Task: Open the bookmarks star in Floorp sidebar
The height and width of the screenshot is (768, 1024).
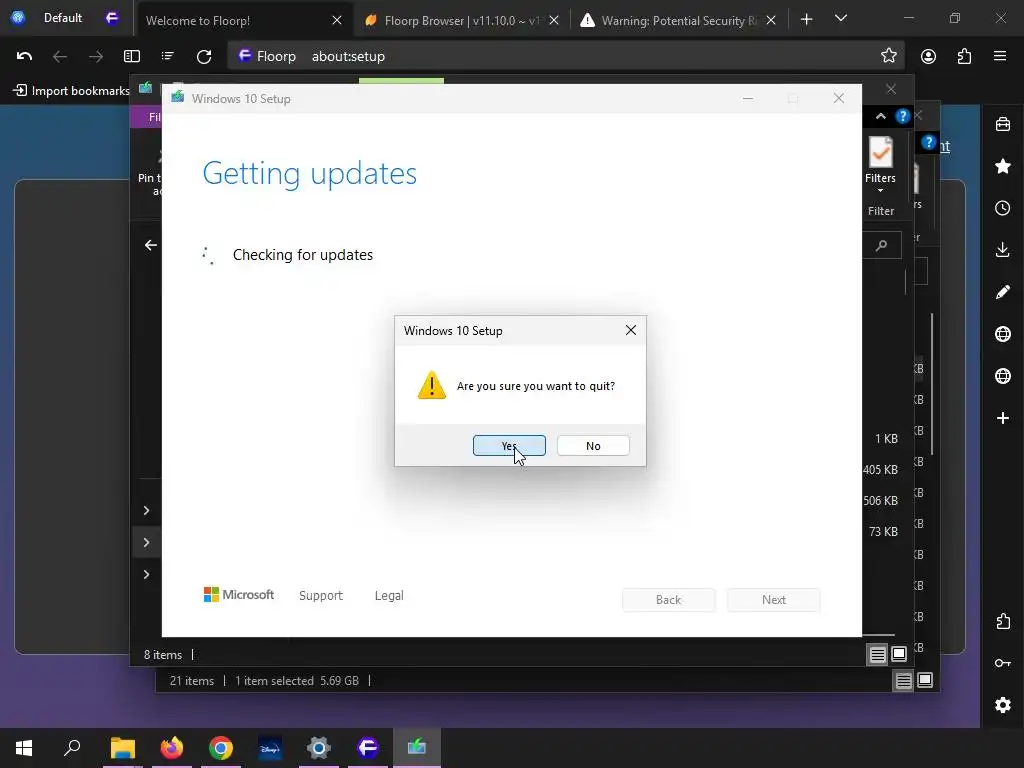Action: tap(1002, 166)
